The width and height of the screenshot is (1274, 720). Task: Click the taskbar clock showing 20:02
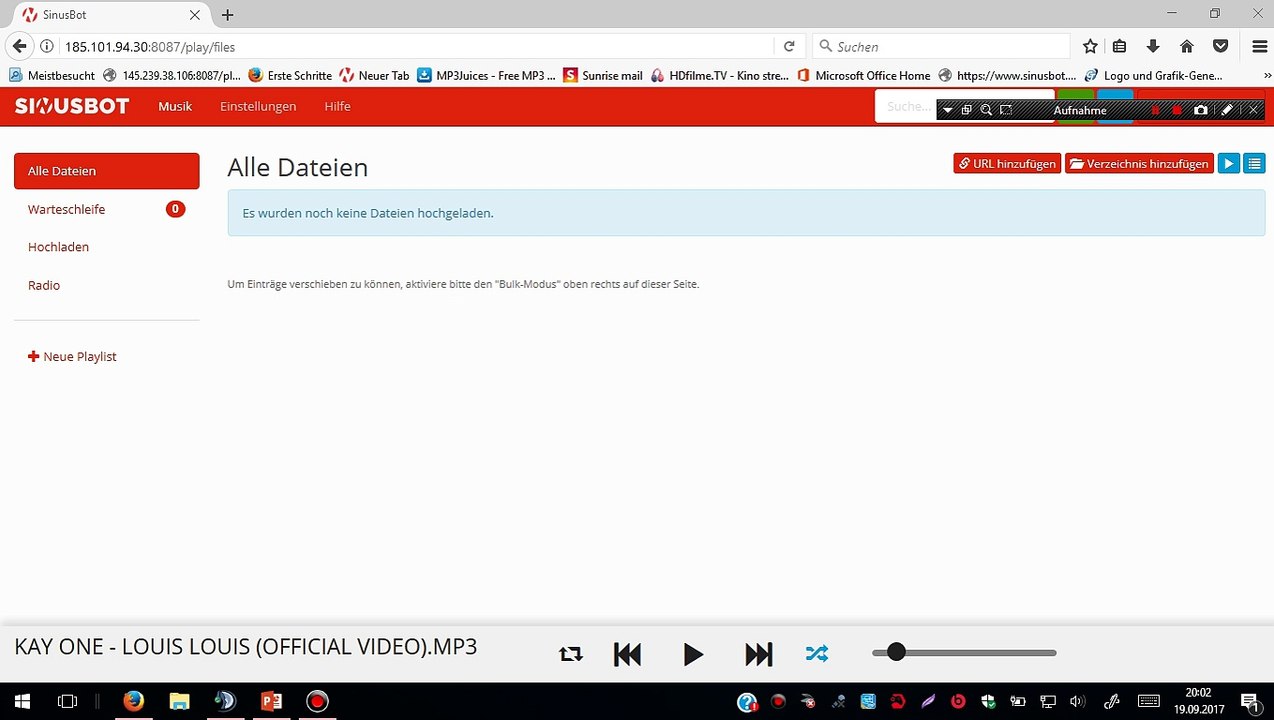(1198, 692)
